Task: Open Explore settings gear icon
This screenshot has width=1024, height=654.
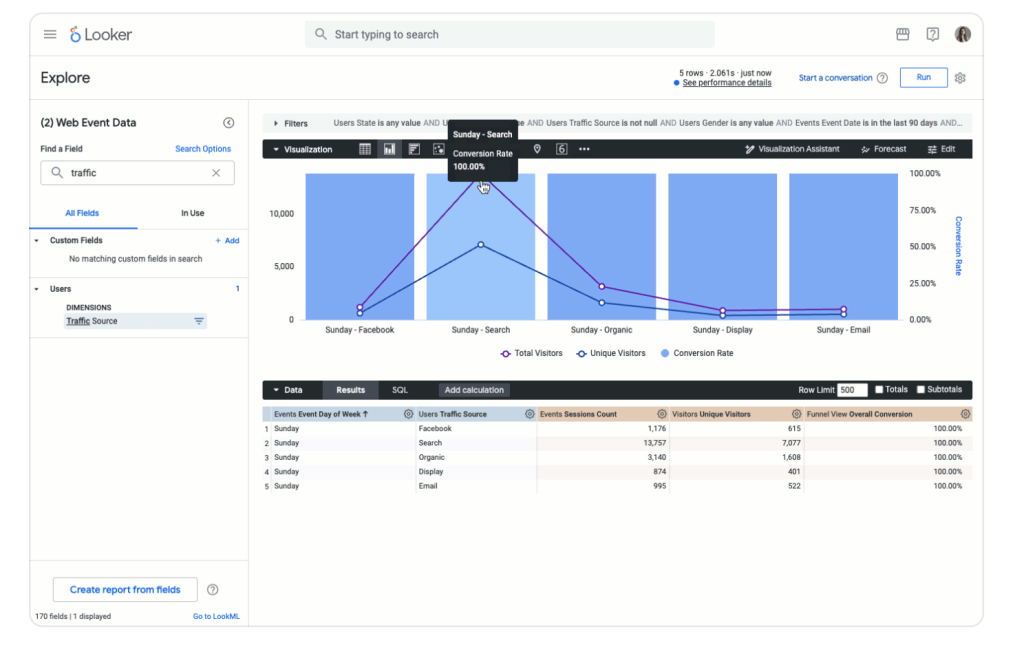Action: (959, 77)
